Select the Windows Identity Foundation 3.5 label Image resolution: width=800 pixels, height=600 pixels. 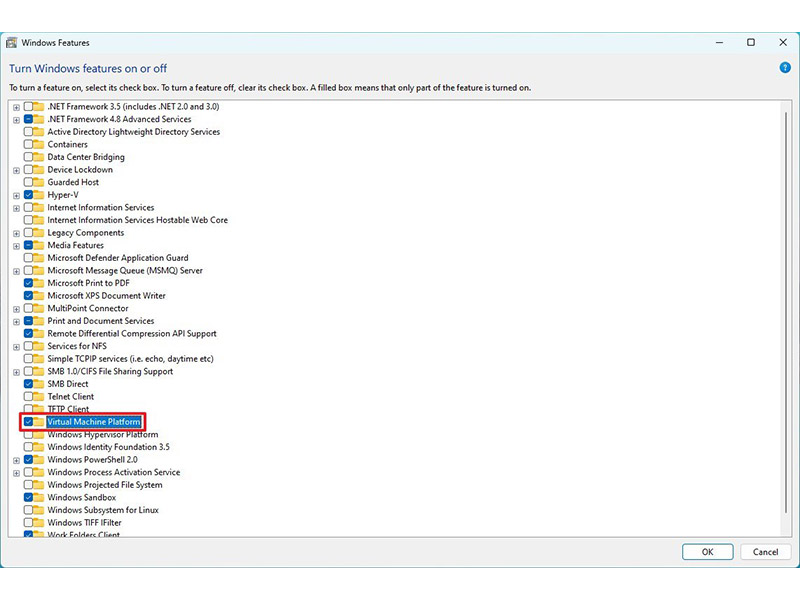(108, 447)
